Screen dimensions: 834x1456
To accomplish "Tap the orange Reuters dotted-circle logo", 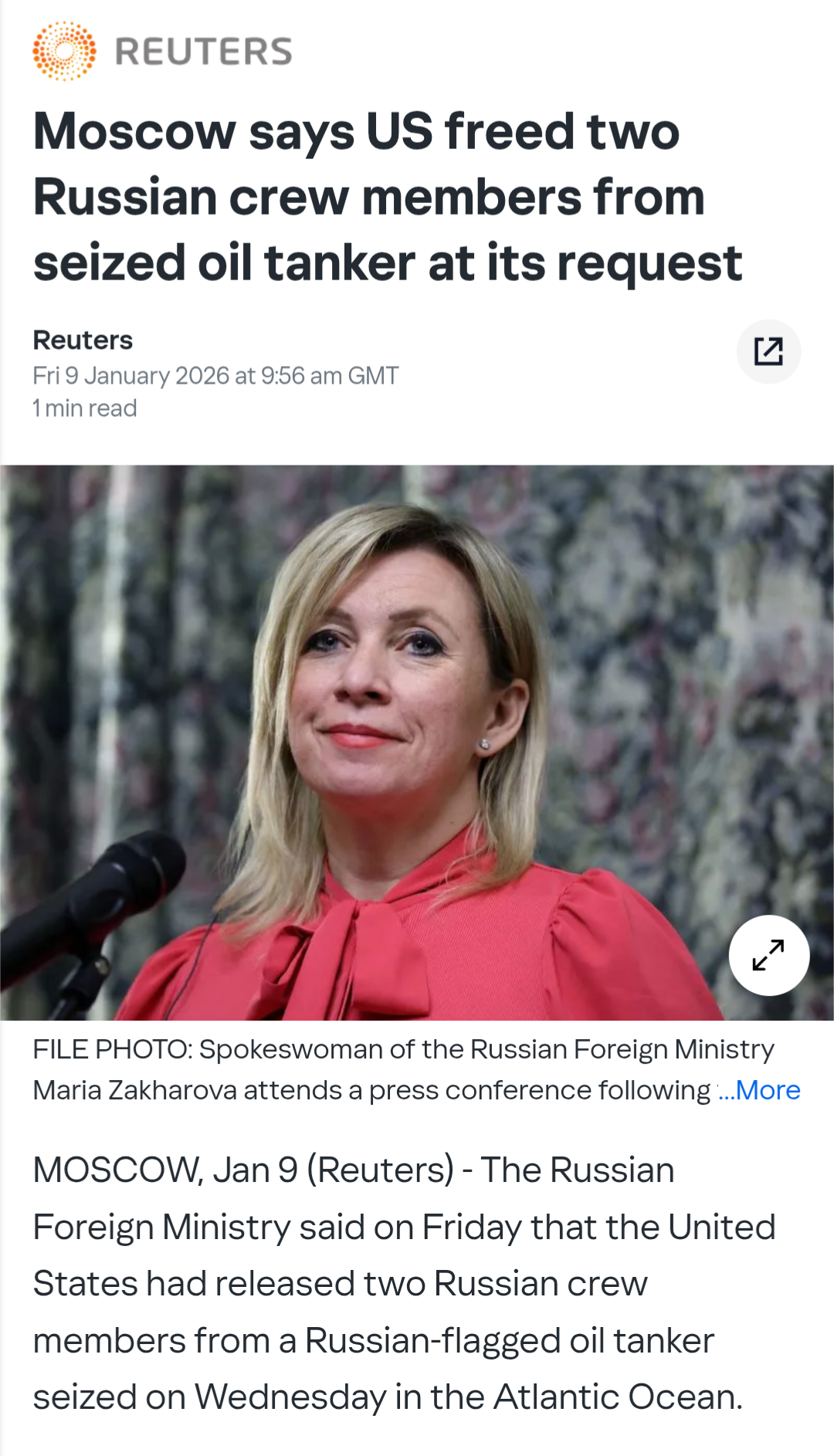I will tap(65, 52).
